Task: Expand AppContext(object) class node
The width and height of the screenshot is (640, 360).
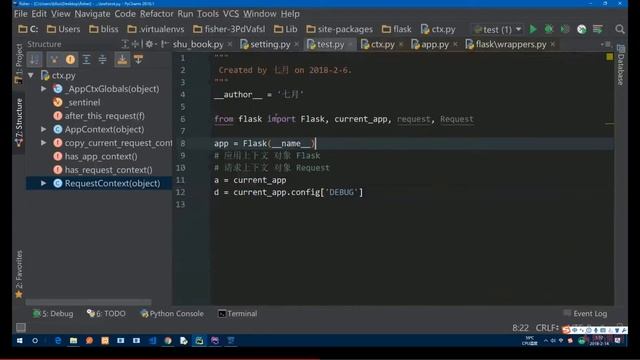Action: coord(44,129)
